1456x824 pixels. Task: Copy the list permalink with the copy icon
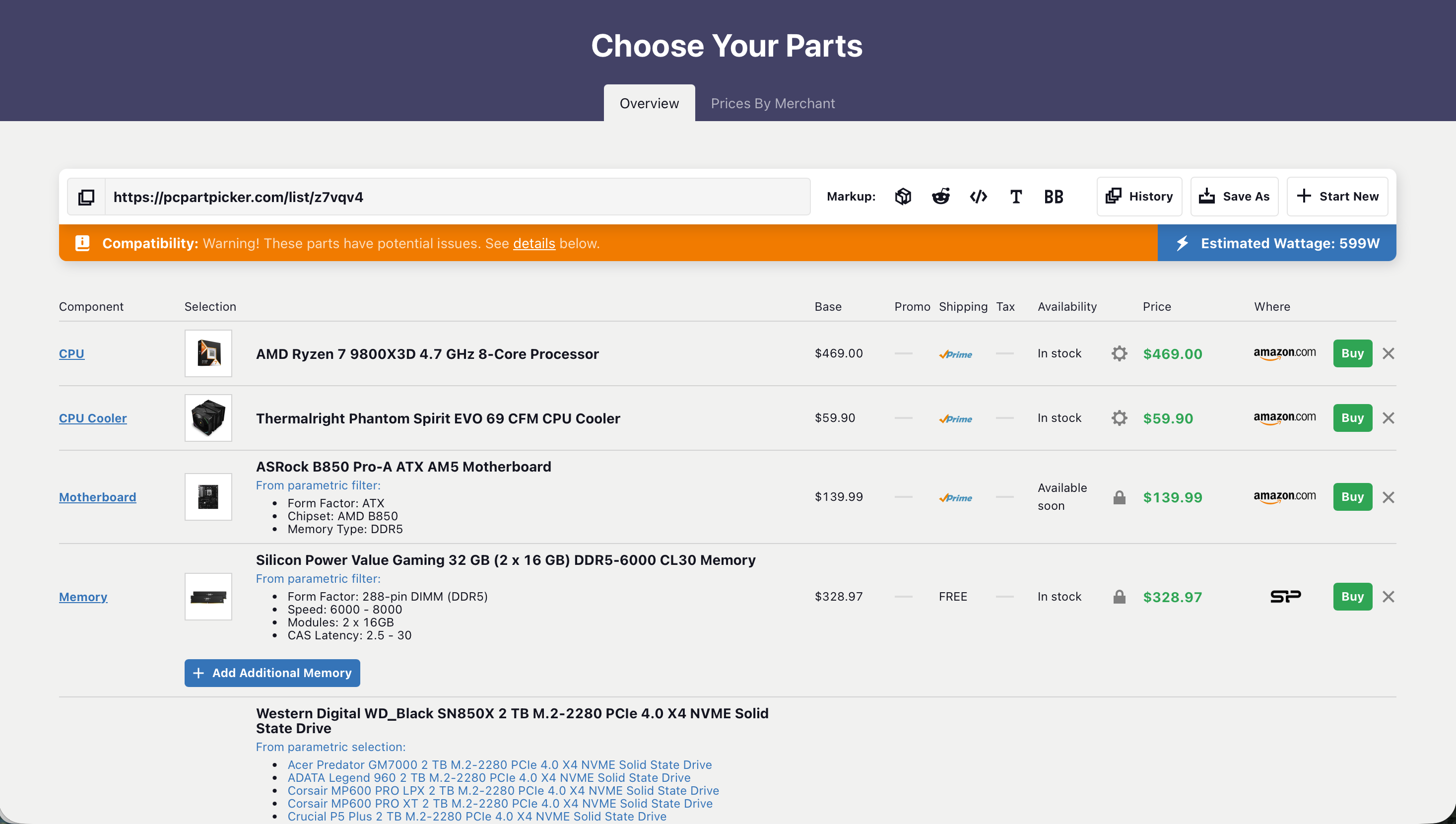click(86, 197)
